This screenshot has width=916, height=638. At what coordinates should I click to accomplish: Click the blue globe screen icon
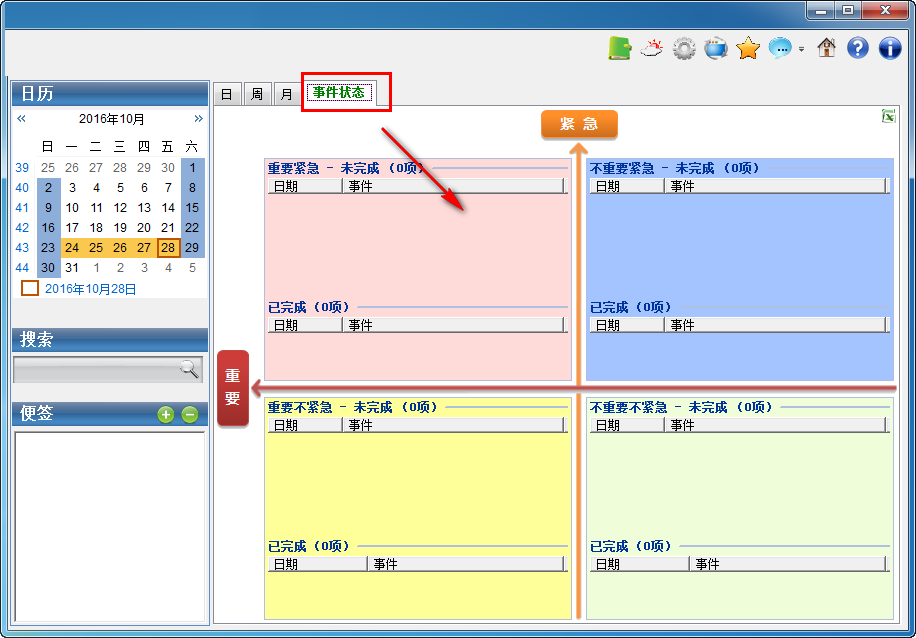coord(716,48)
